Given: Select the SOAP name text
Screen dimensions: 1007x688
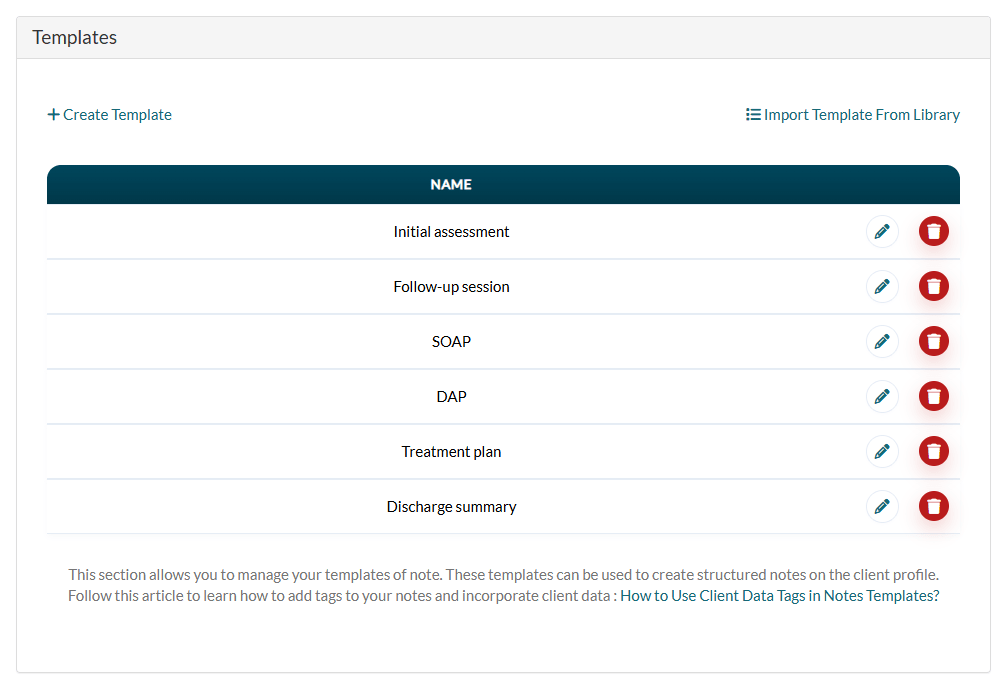Looking at the screenshot, I should tap(451, 342).
